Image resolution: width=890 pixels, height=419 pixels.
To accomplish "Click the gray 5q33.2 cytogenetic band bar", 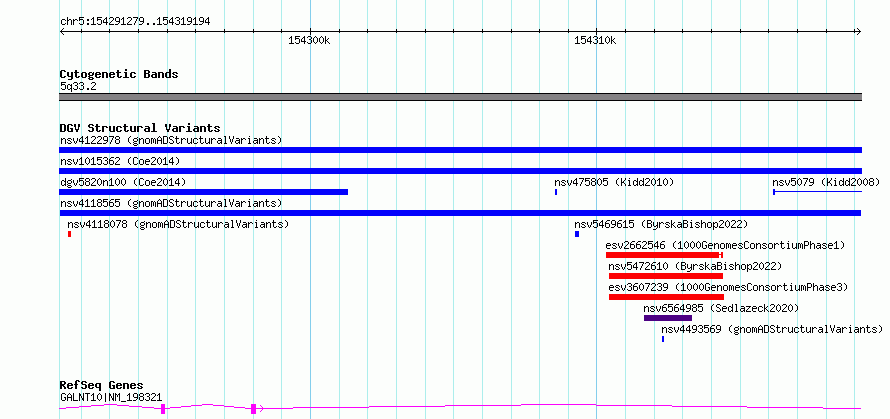I will coord(460,97).
